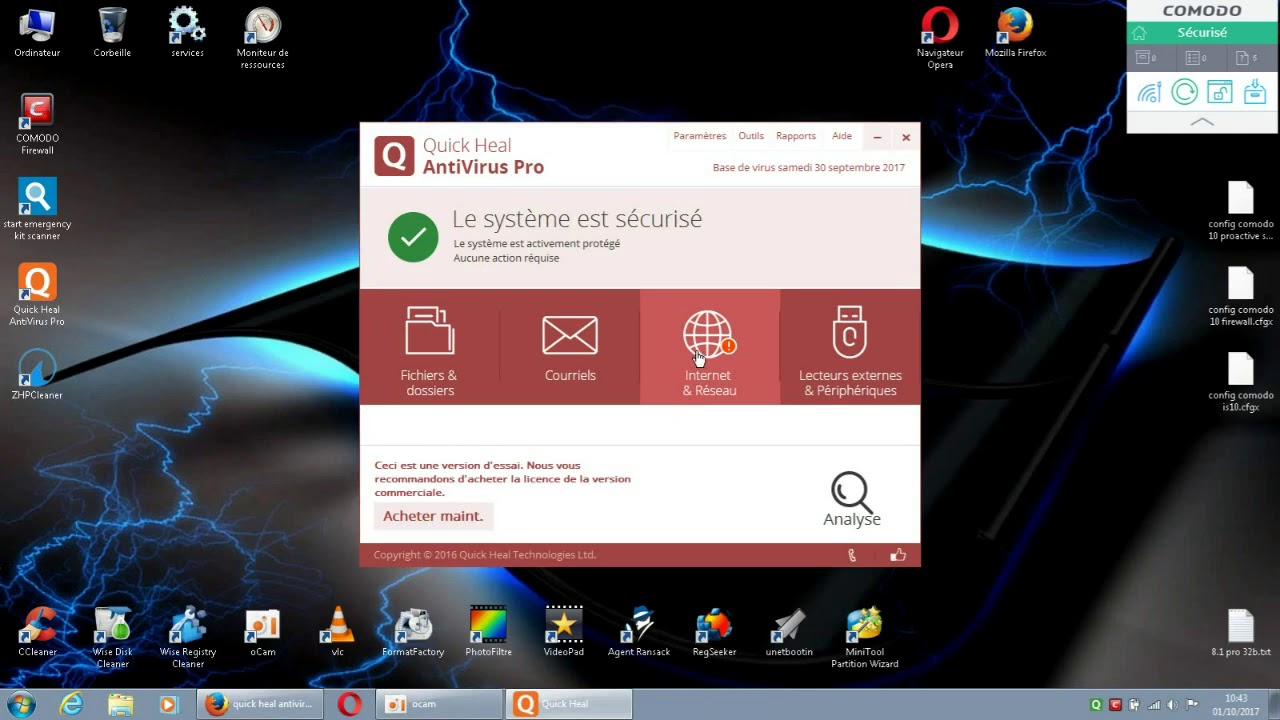The image size is (1280, 720).
Task: Click the Acheter maint. button
Action: click(433, 516)
